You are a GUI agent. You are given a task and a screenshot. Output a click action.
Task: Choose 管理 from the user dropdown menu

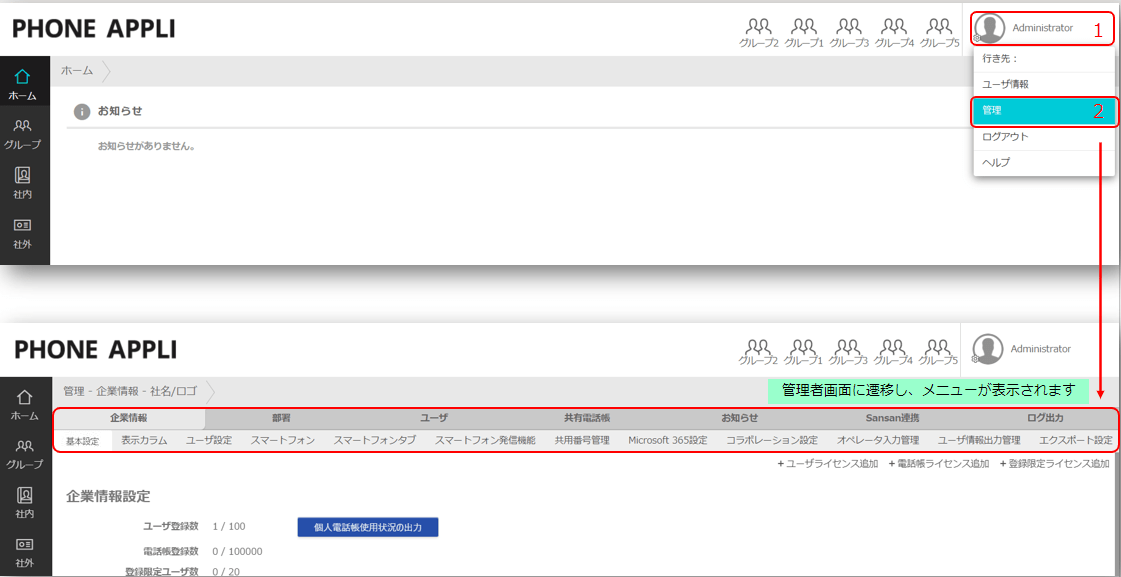[x=1044, y=111]
